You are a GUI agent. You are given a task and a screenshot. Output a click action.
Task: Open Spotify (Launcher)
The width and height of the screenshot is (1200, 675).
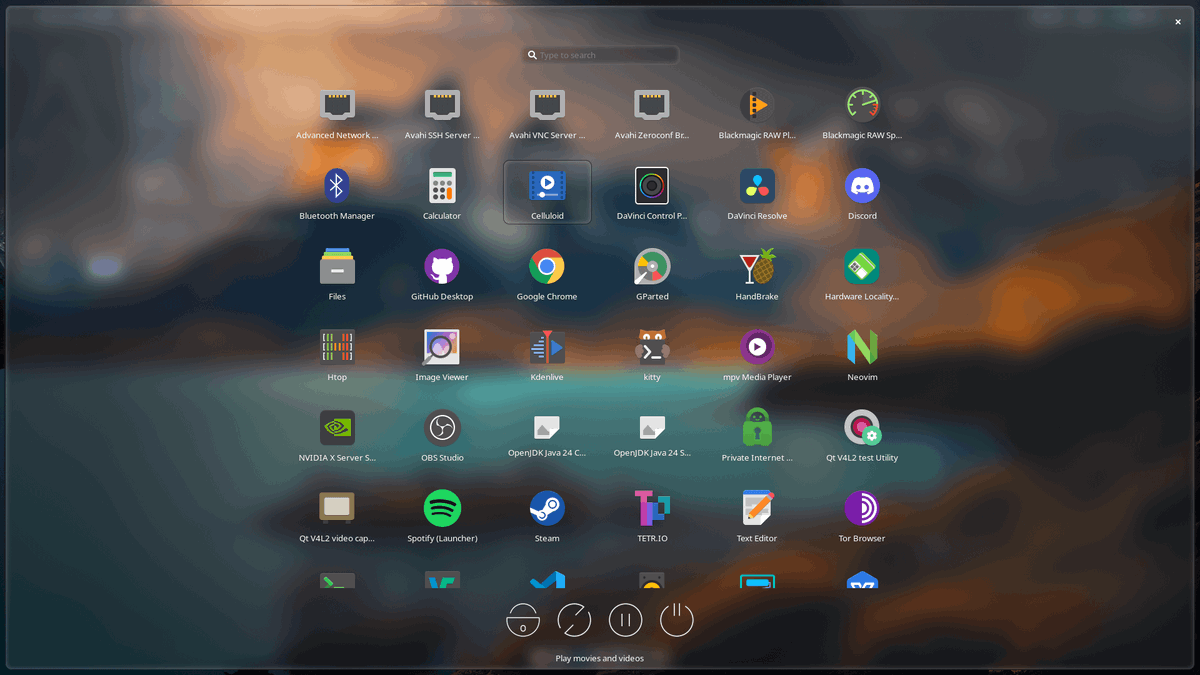442,516
